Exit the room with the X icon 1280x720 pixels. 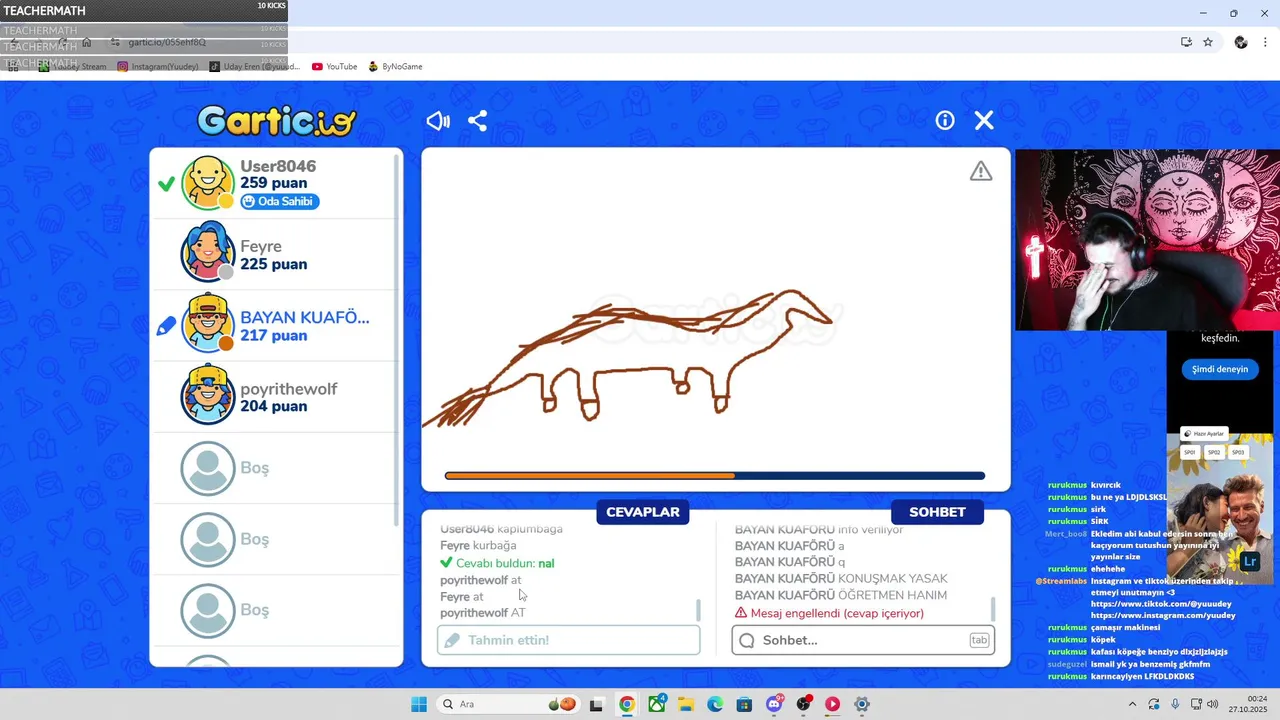[984, 121]
